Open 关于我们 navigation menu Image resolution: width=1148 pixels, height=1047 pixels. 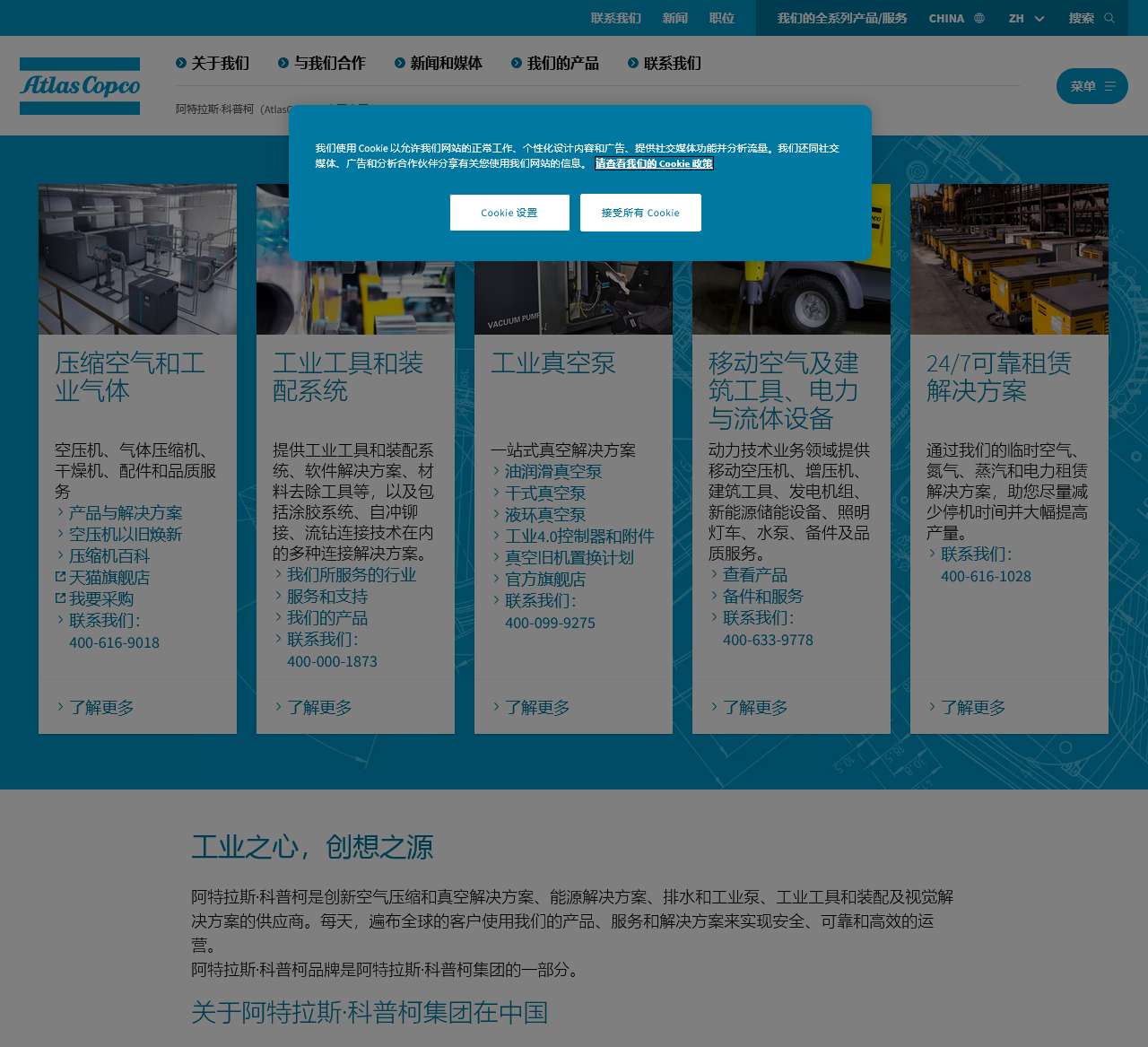pyautogui.click(x=213, y=63)
